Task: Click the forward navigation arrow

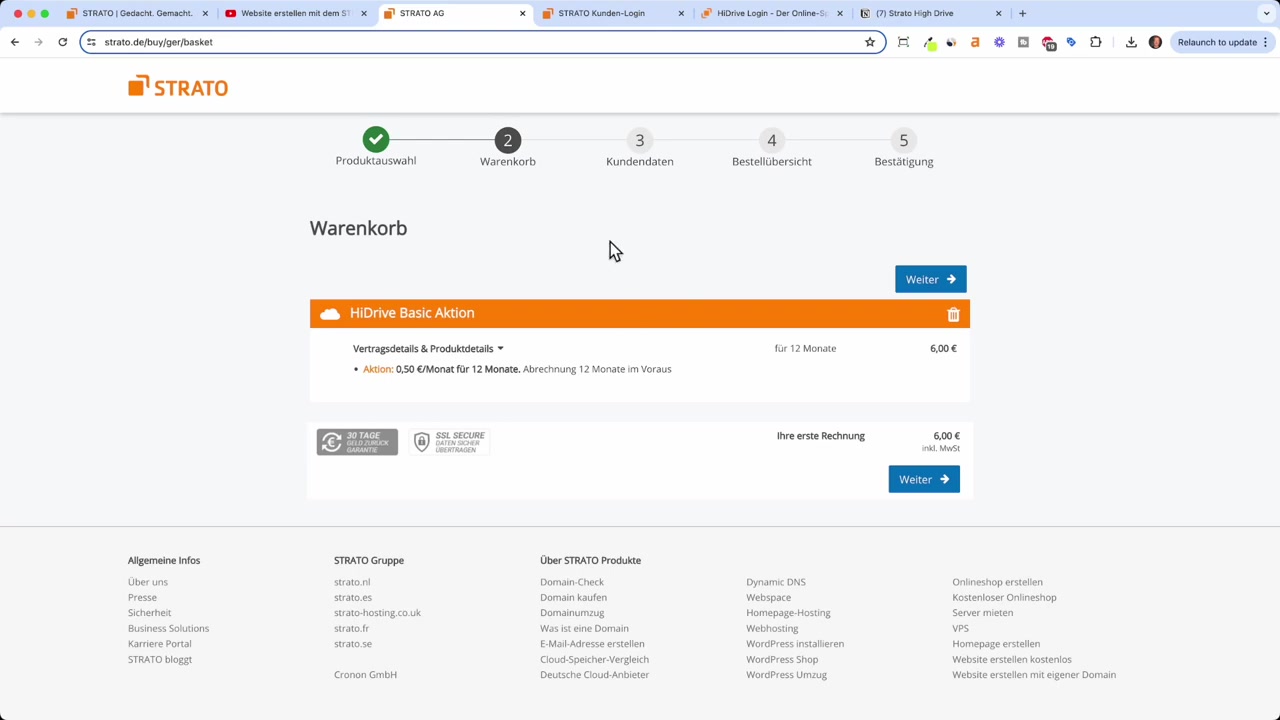Action: click(x=38, y=42)
